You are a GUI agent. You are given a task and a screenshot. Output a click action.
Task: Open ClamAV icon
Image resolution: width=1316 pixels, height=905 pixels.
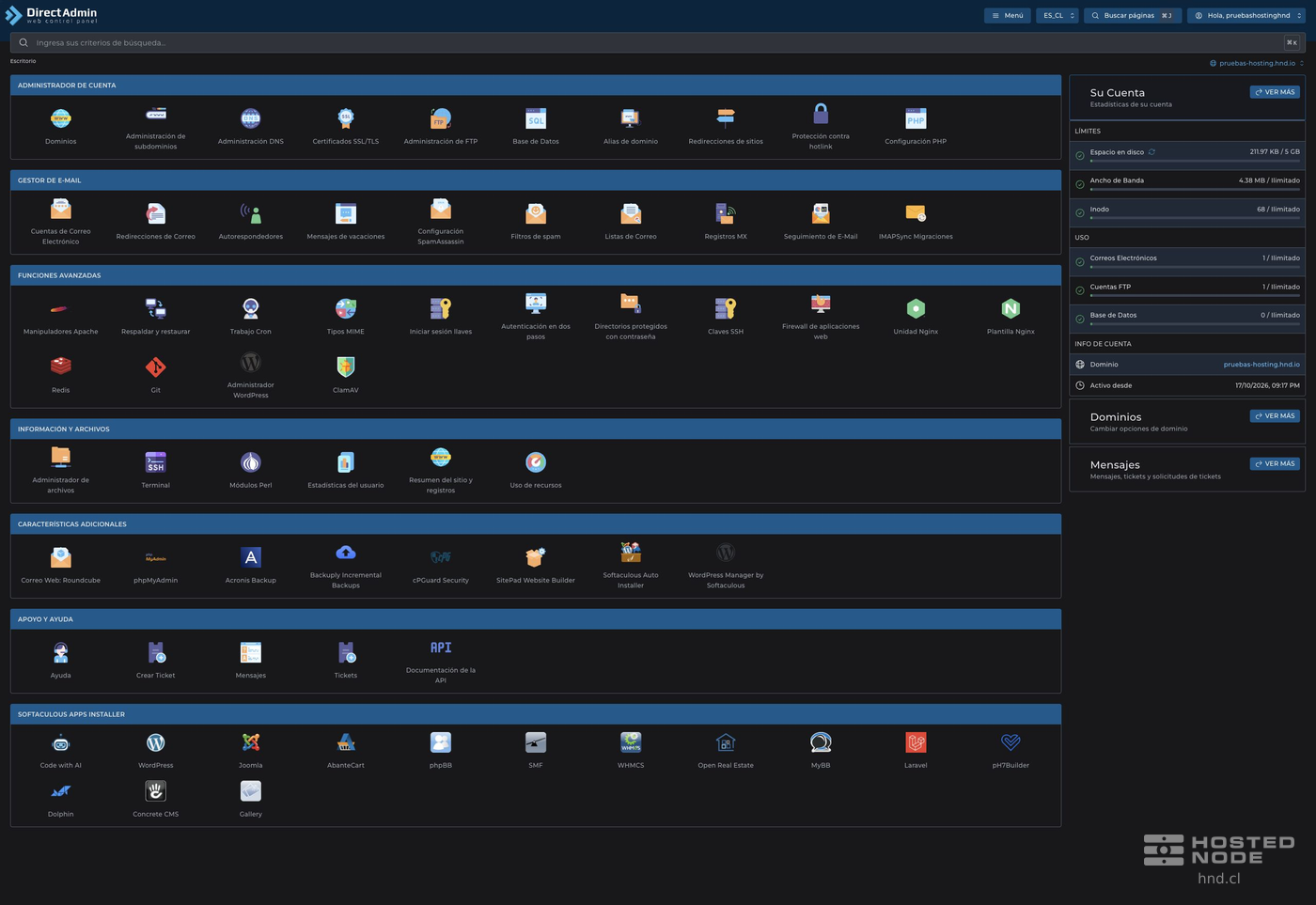click(x=345, y=367)
